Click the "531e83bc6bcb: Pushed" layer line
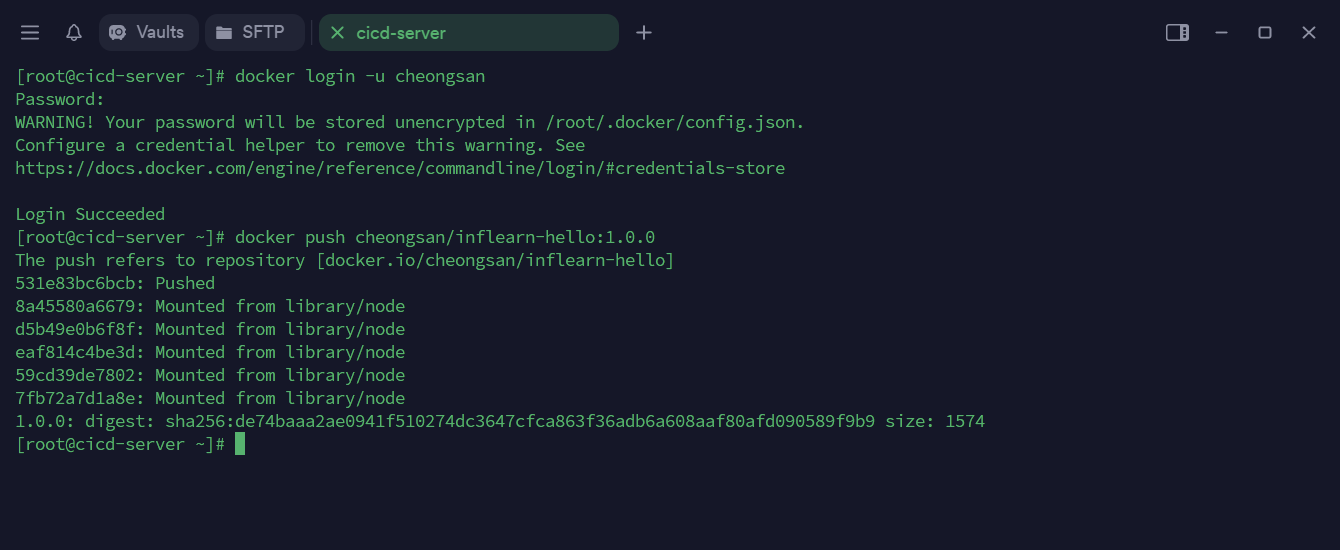This screenshot has height=550, width=1340. 115,283
